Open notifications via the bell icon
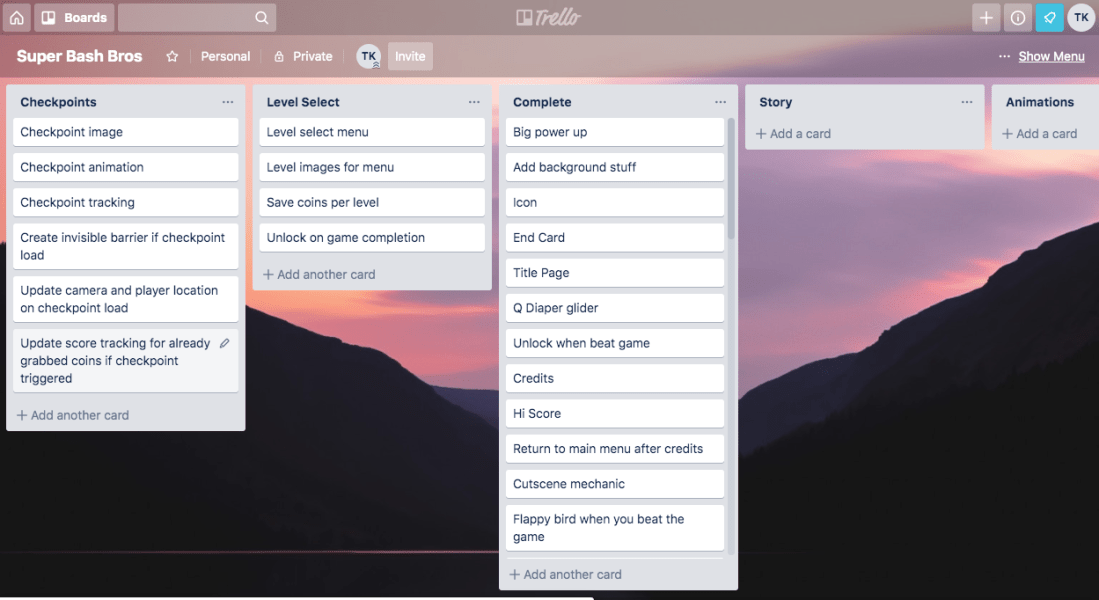 (x=1049, y=17)
